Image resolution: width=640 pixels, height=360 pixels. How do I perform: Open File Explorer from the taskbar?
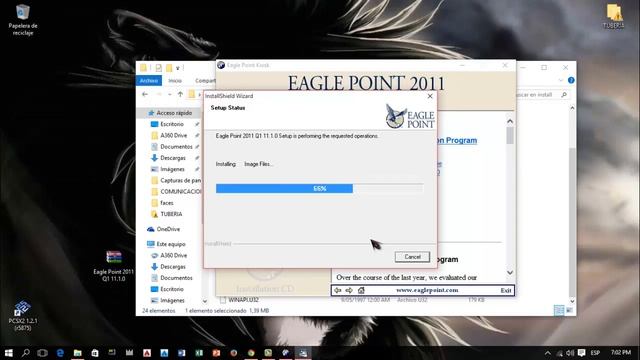tap(78, 353)
